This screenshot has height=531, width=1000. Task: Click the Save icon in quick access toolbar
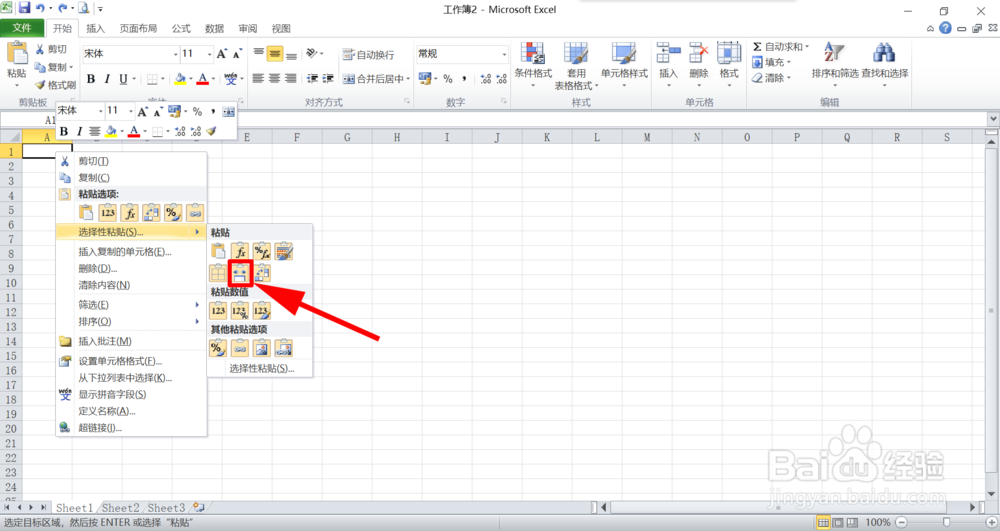coord(24,8)
